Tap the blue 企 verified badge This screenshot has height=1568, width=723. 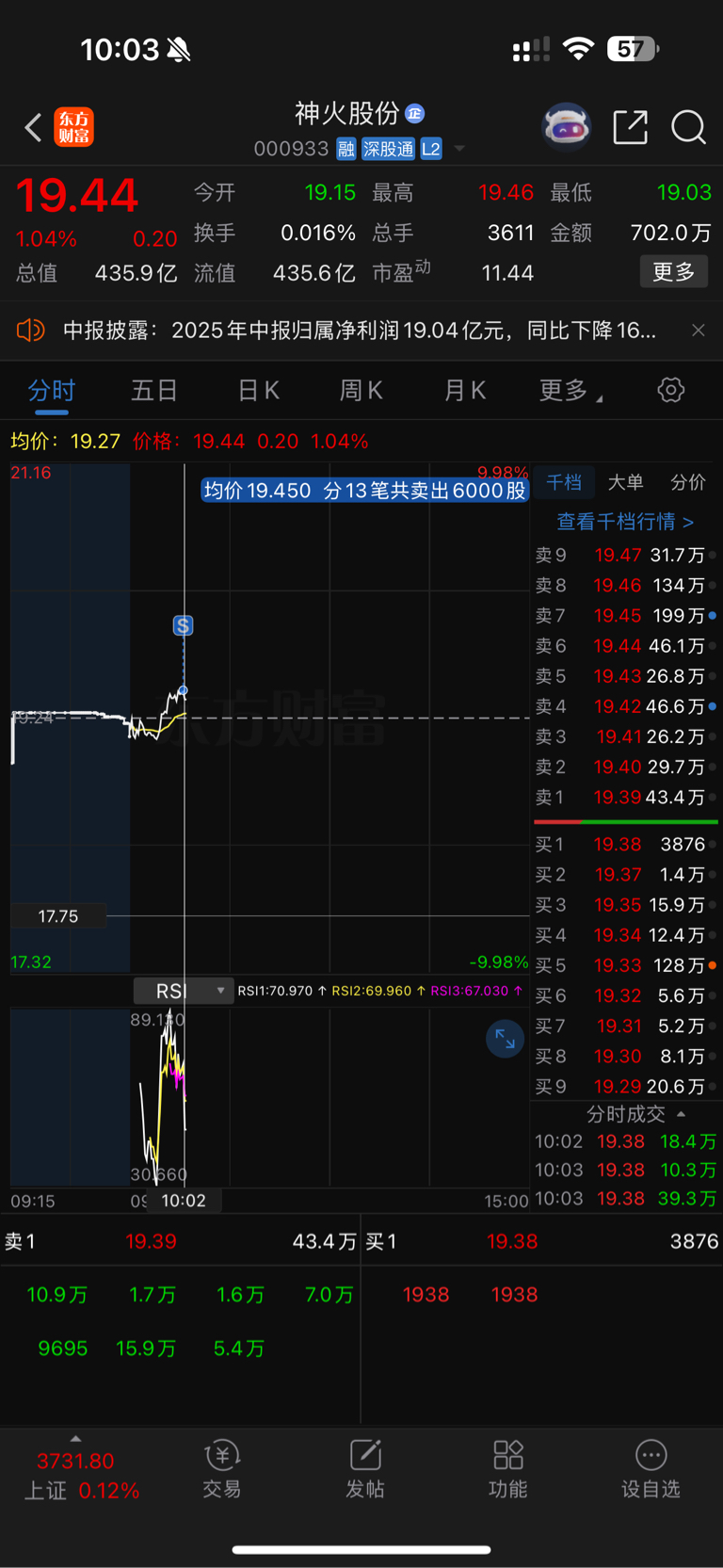pyautogui.click(x=414, y=114)
